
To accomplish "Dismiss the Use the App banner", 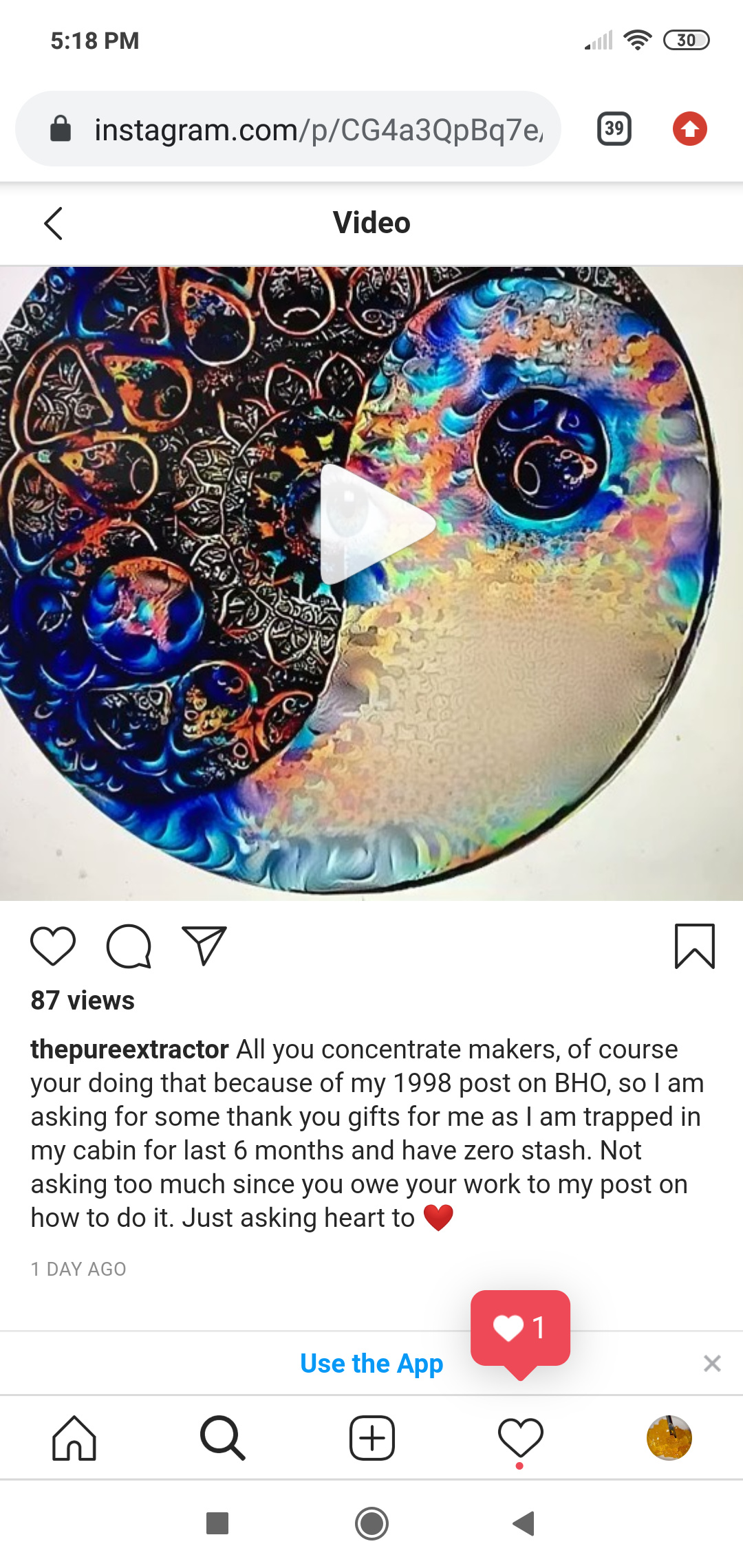I will (712, 1363).
